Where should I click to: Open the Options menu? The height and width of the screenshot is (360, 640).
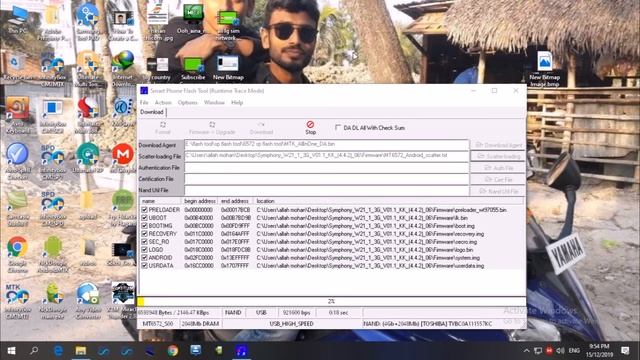pos(188,102)
